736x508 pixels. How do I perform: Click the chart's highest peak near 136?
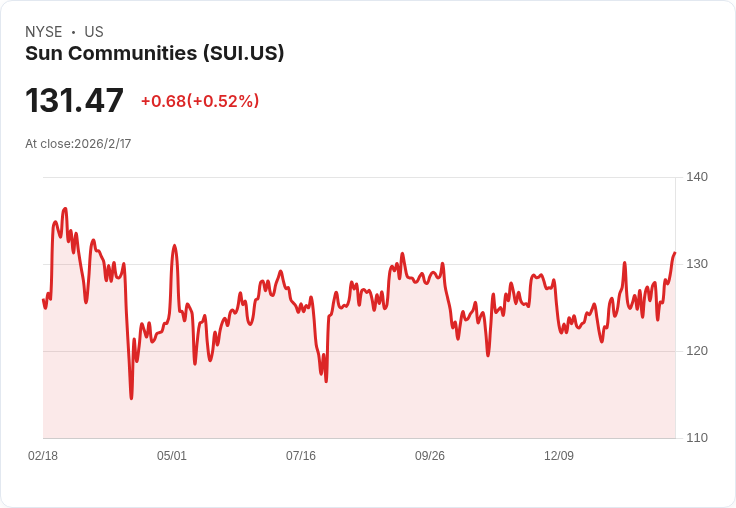point(65,209)
